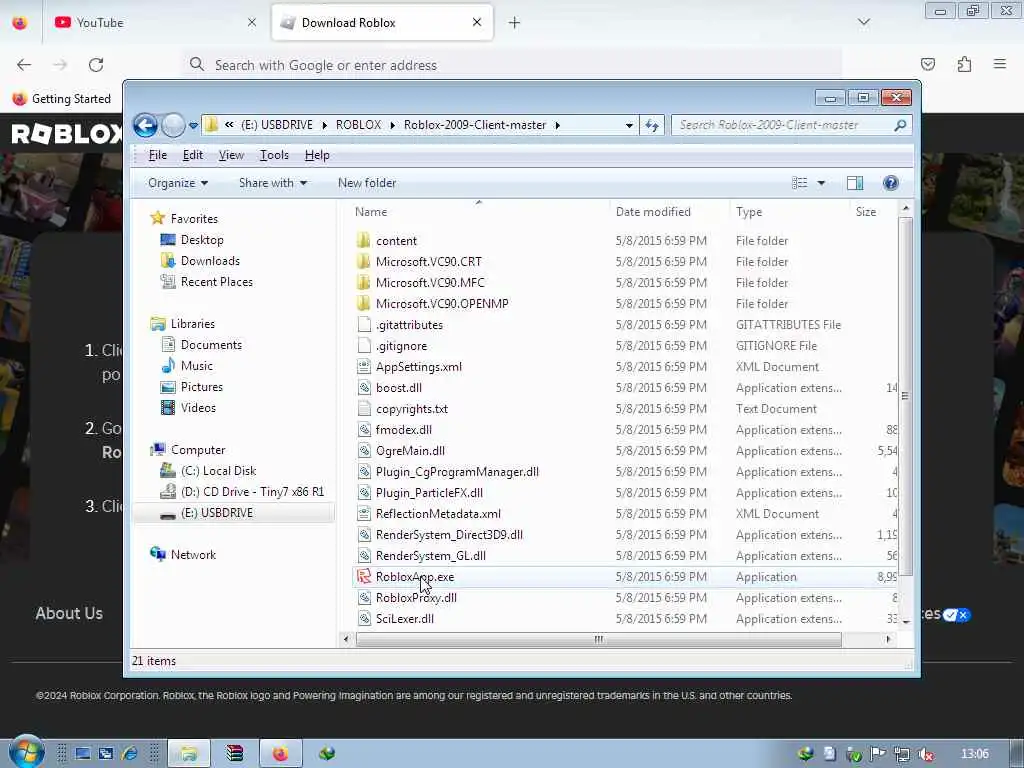1024x768 pixels.
Task: Select the OgreMain.dll file
Action: point(410,451)
